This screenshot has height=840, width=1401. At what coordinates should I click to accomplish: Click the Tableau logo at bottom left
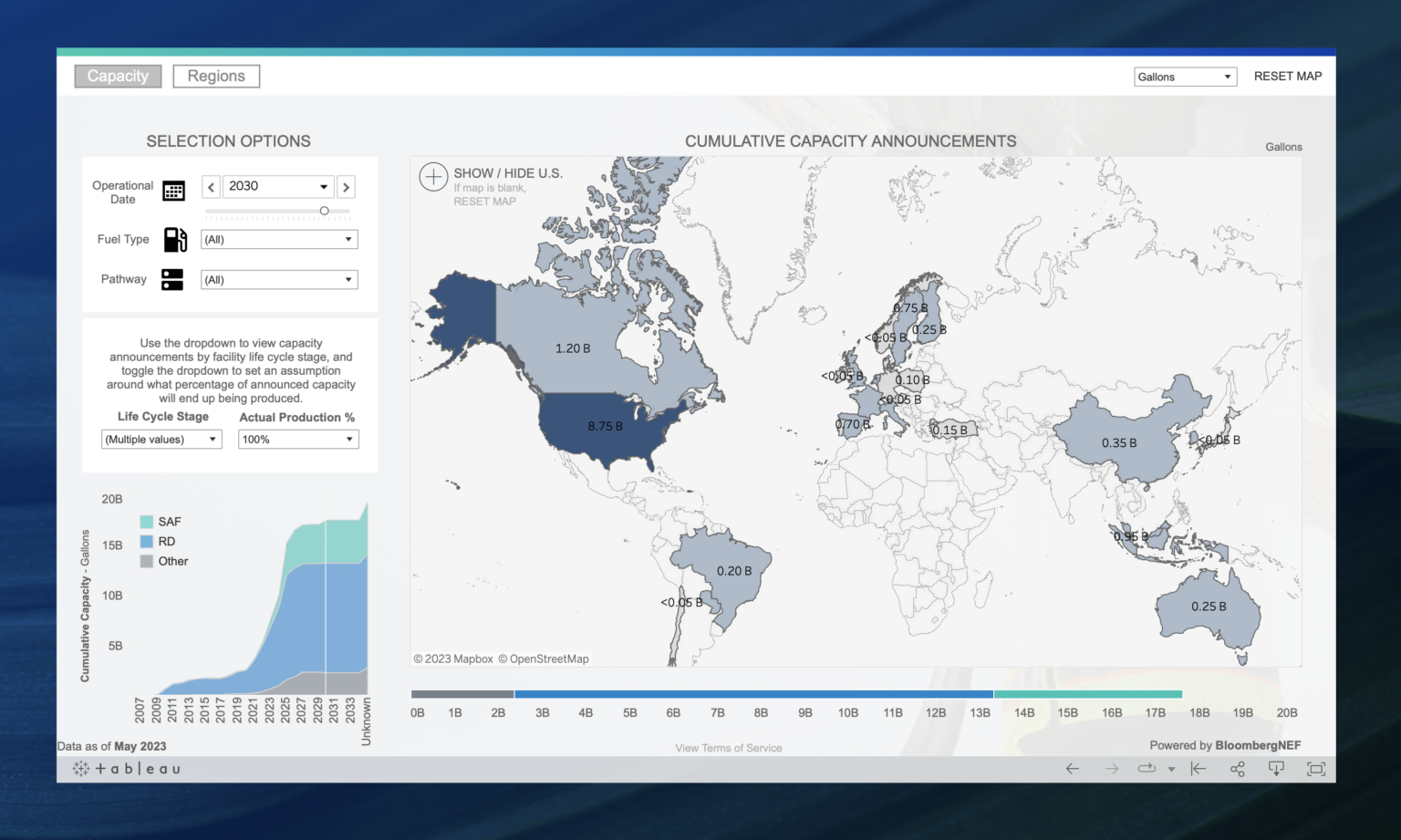125,768
